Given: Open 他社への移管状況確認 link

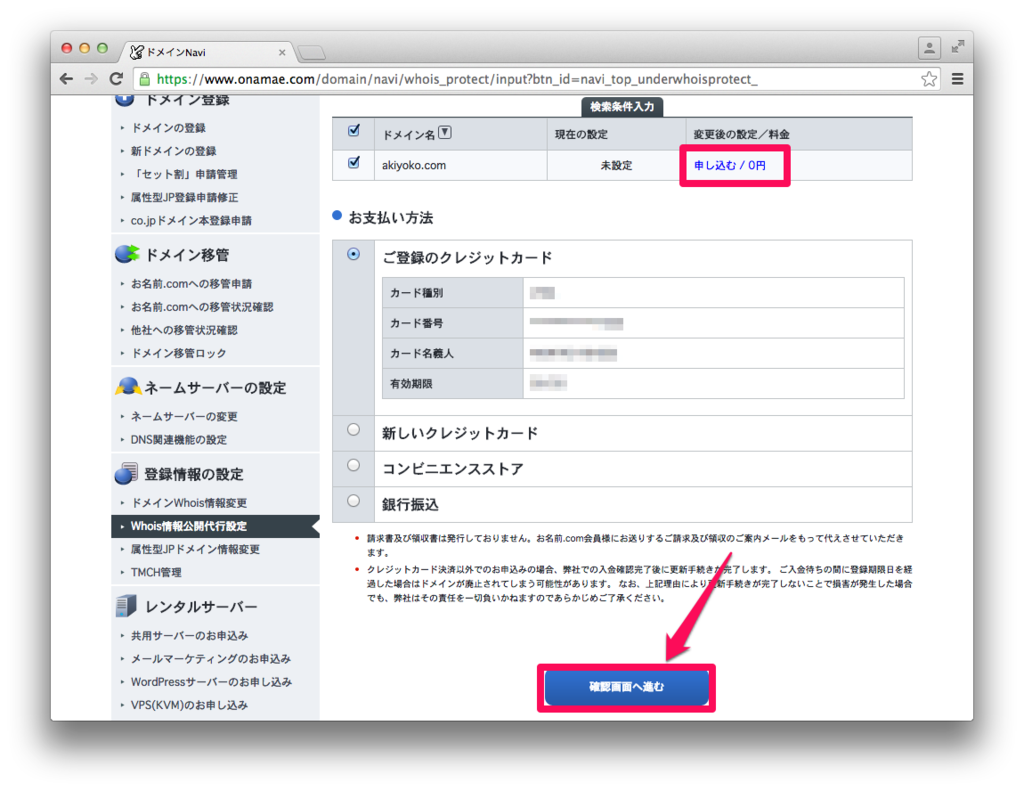Looking at the screenshot, I should click(x=184, y=331).
